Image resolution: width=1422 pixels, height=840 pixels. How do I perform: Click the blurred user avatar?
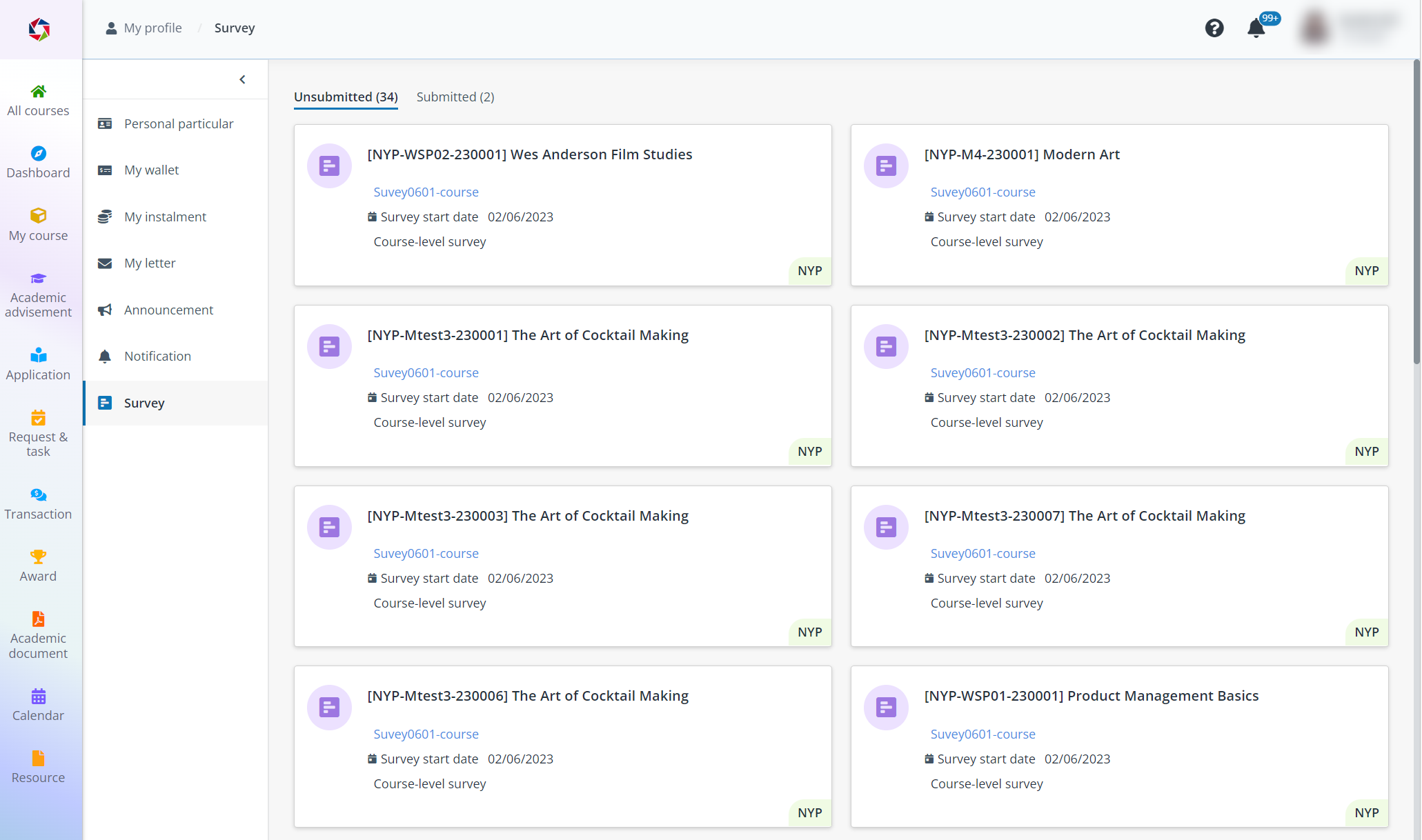(x=1314, y=28)
